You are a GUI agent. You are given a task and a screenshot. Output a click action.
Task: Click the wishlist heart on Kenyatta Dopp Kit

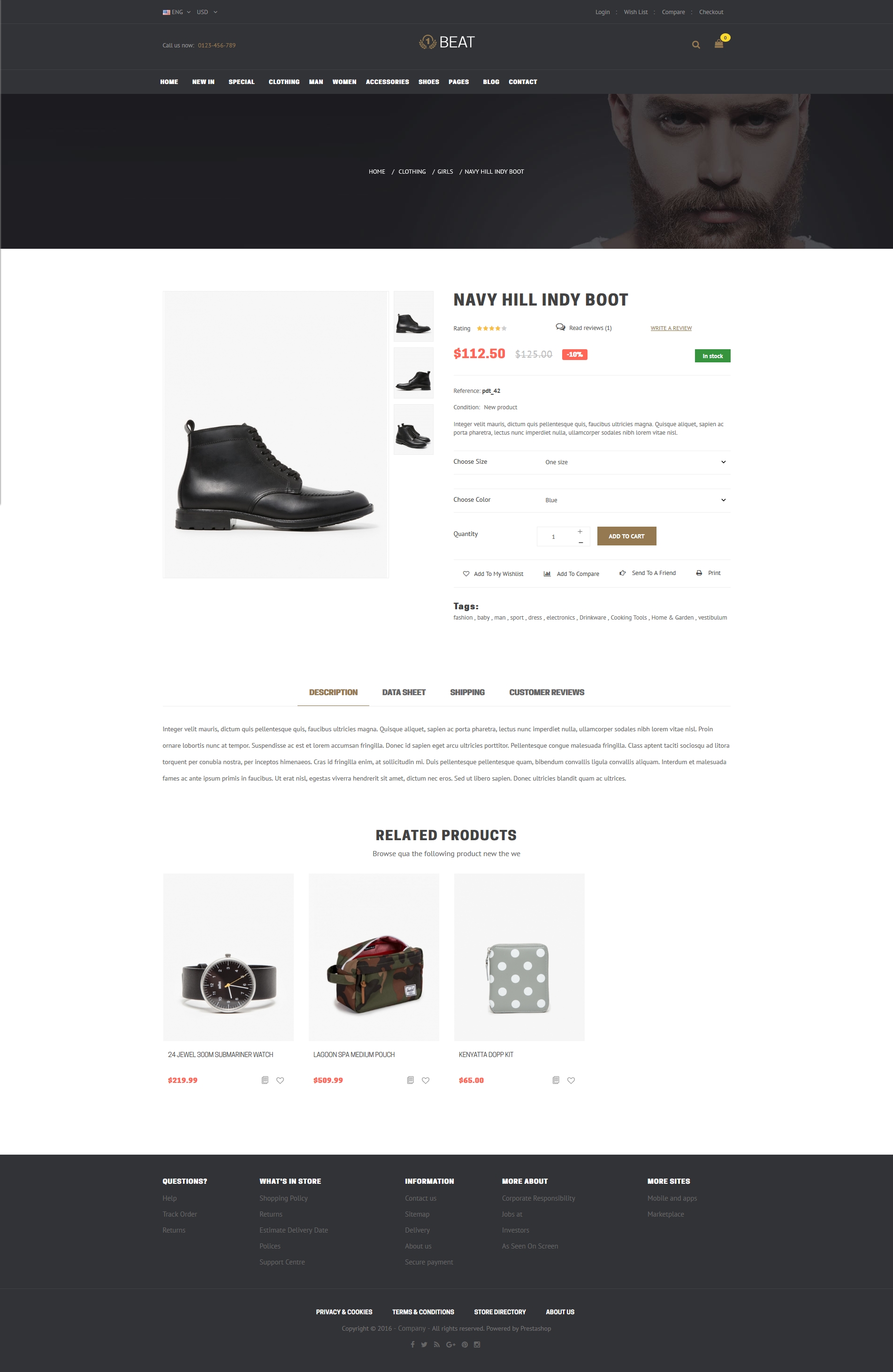[571, 1081]
